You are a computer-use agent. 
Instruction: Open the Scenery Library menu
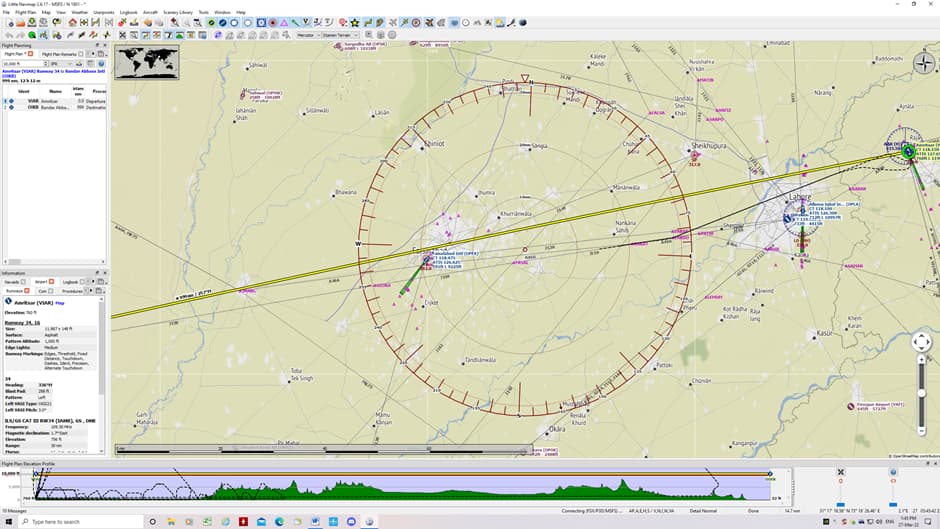178,12
